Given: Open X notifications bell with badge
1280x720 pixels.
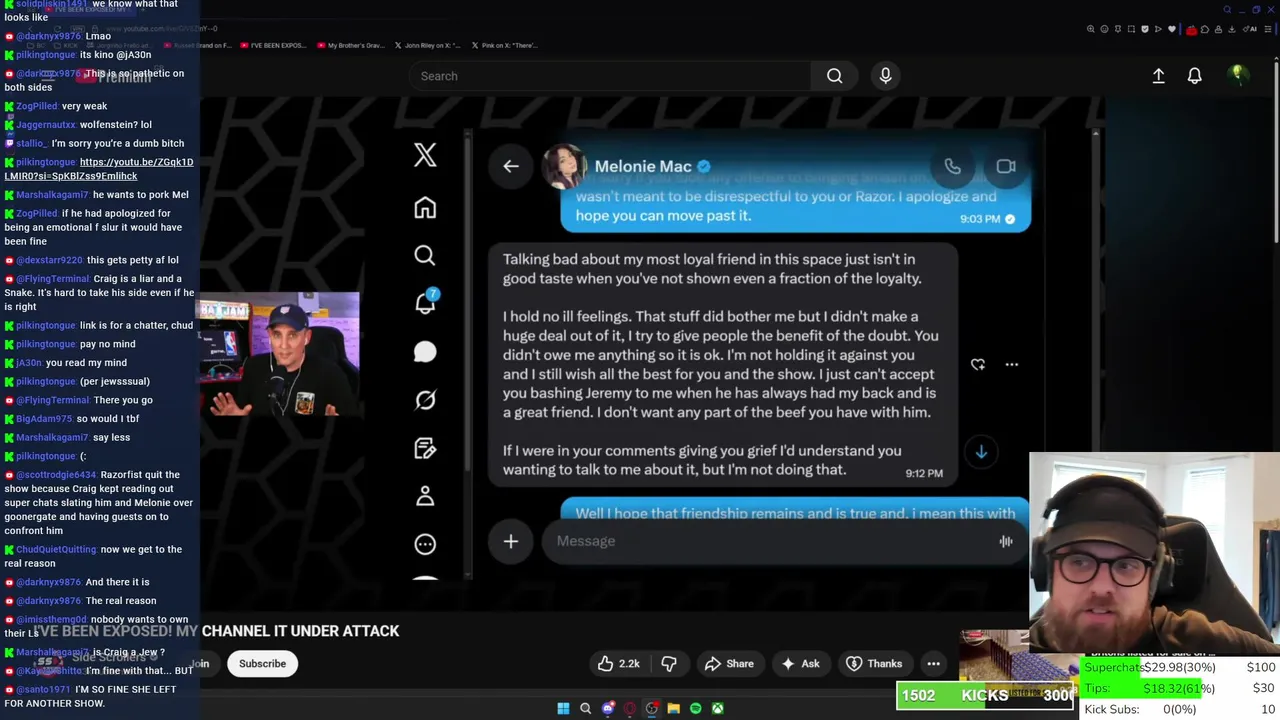Looking at the screenshot, I should point(425,302).
